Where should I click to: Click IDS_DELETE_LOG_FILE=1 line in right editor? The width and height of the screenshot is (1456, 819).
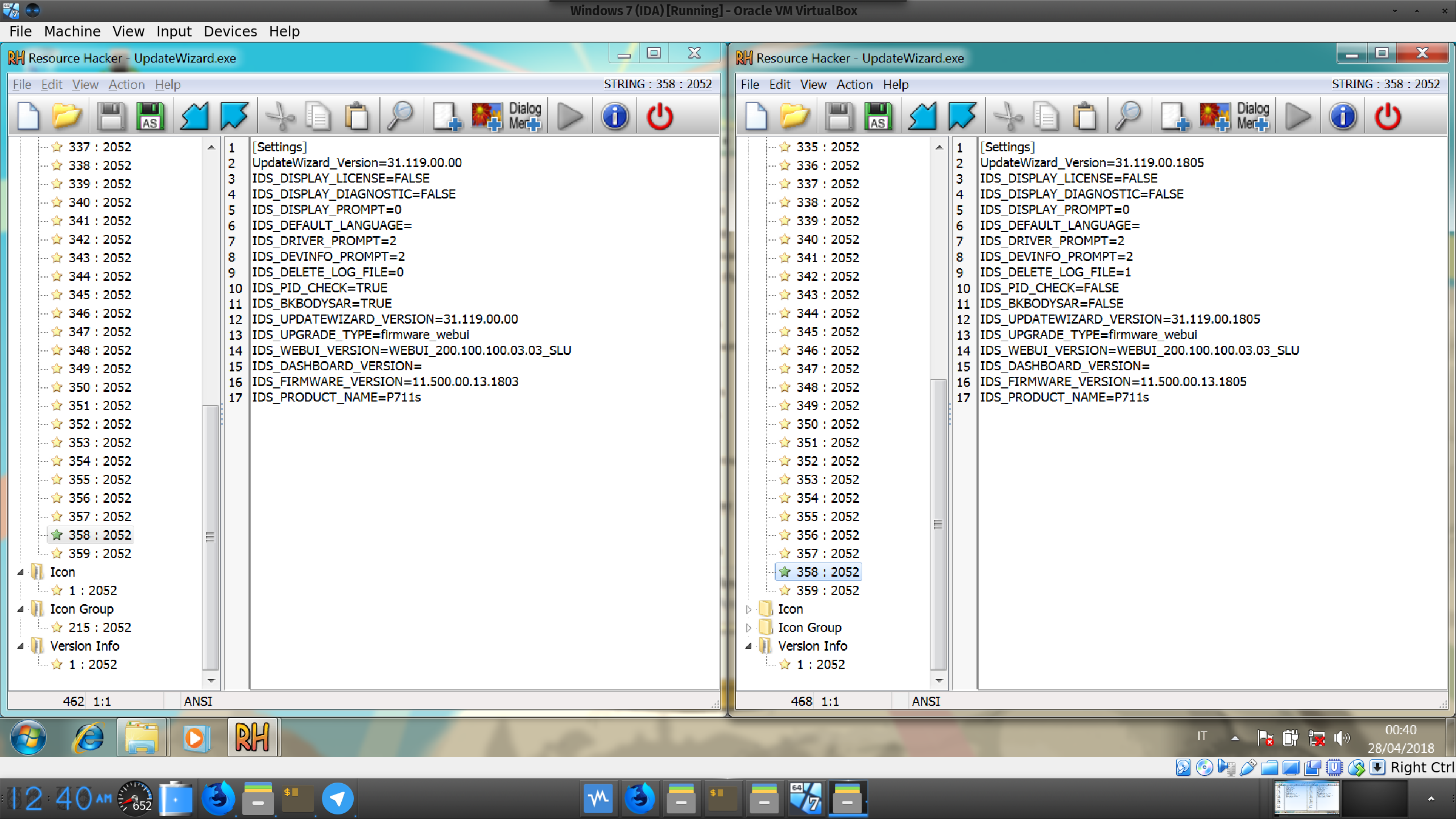click(x=1056, y=272)
